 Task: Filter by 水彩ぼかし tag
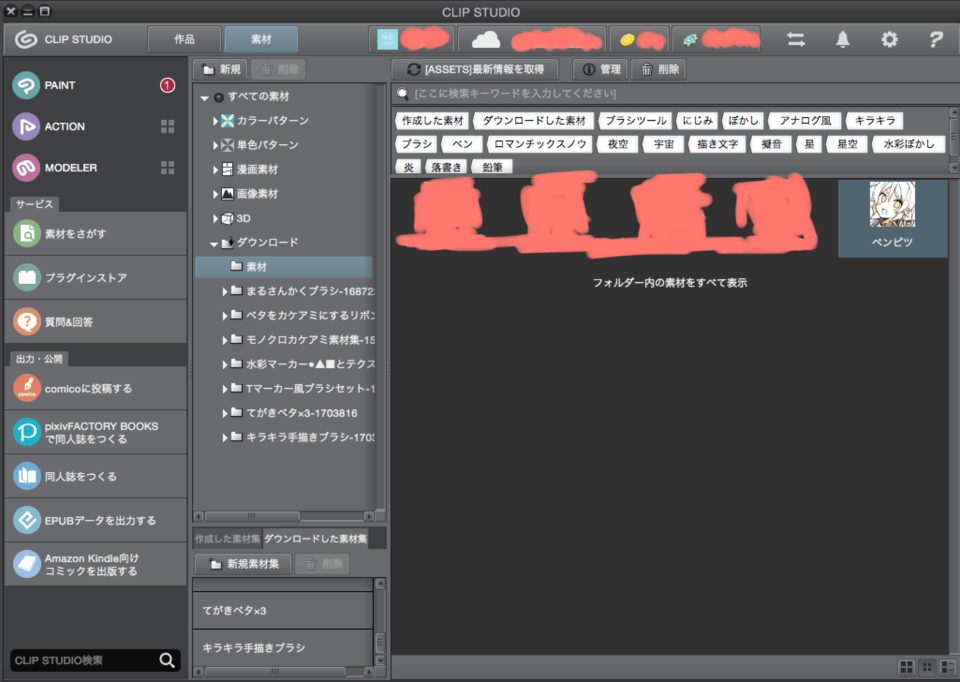pos(909,144)
